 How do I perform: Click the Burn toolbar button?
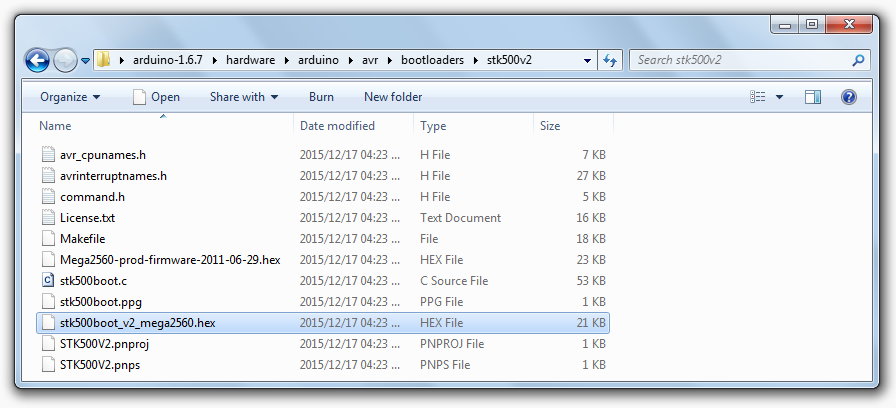click(321, 97)
